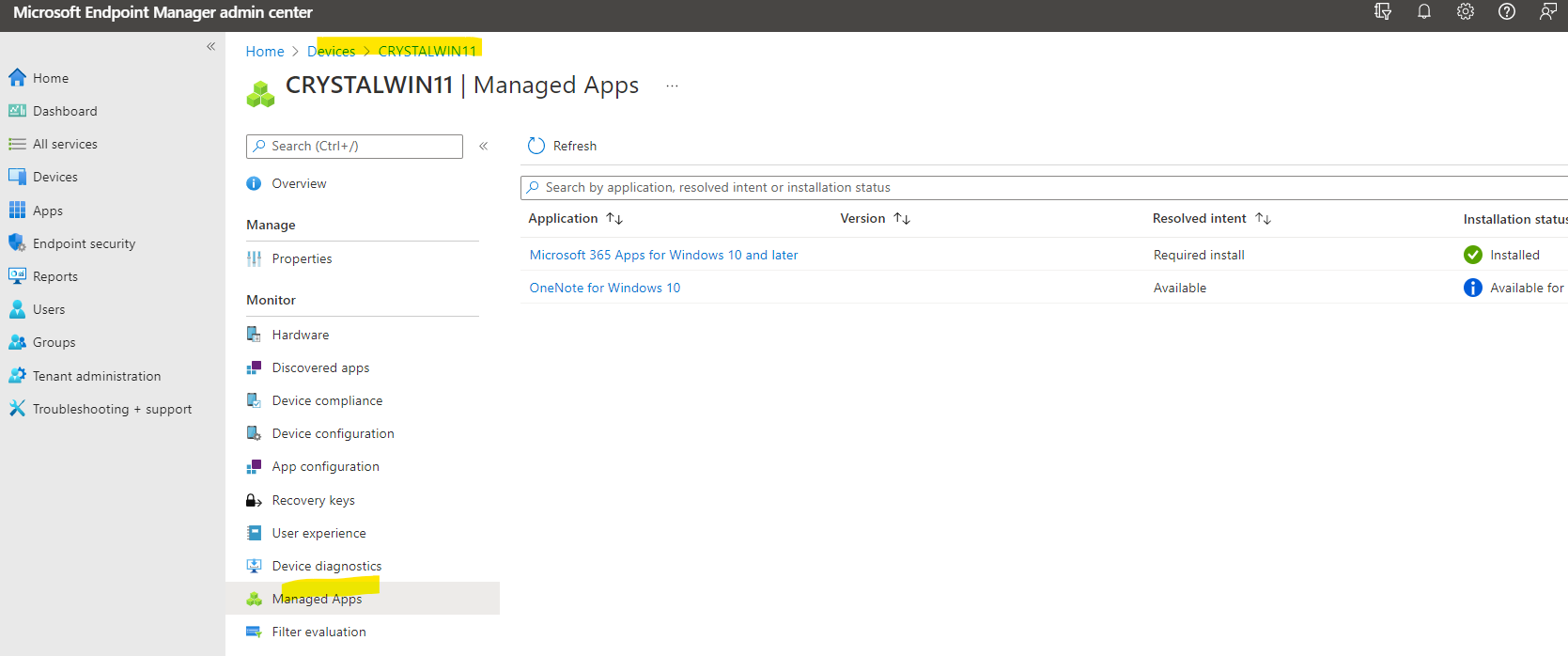
Task: Open Troubleshooting + support
Action: [x=113, y=409]
